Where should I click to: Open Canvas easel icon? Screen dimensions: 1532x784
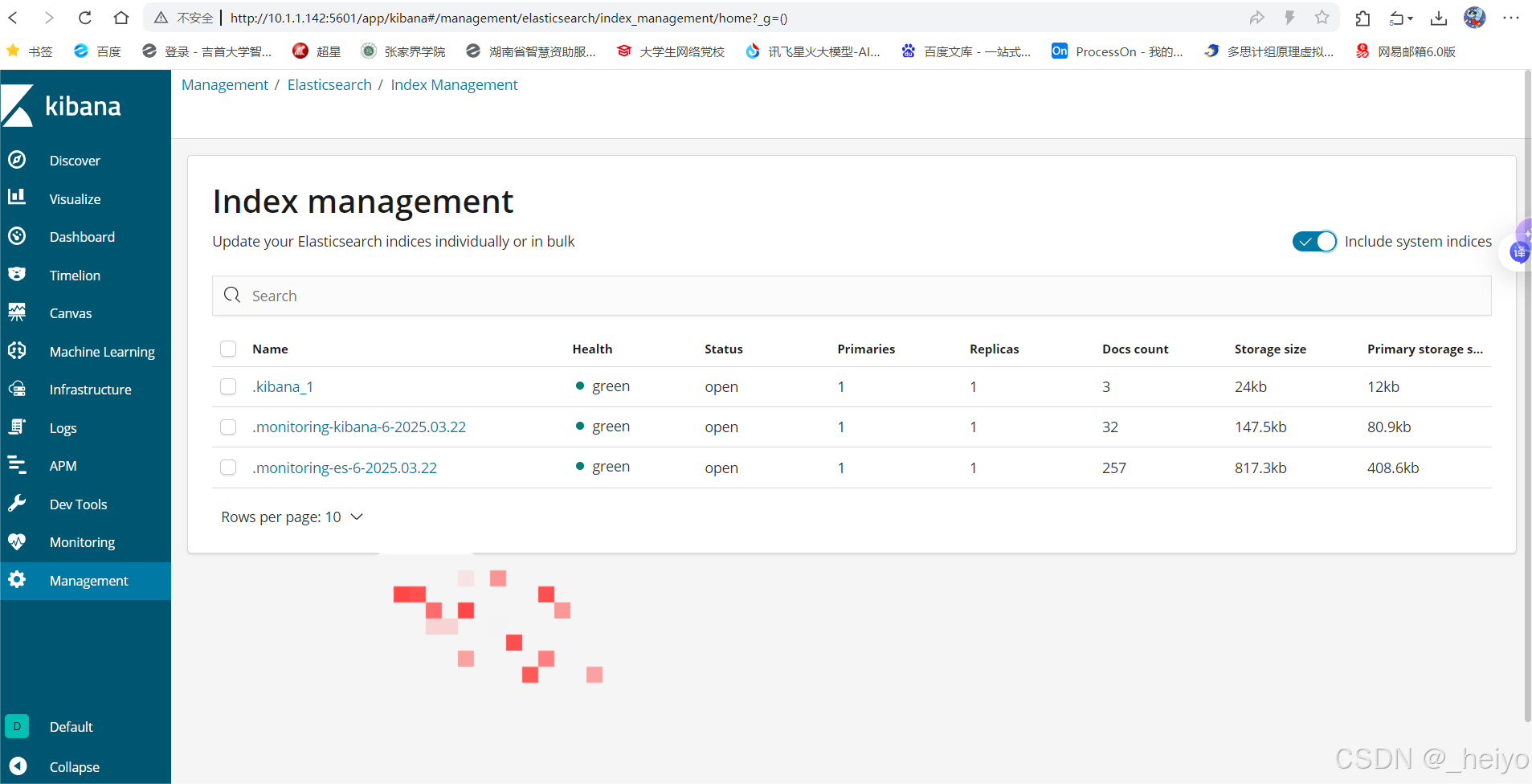[17, 312]
